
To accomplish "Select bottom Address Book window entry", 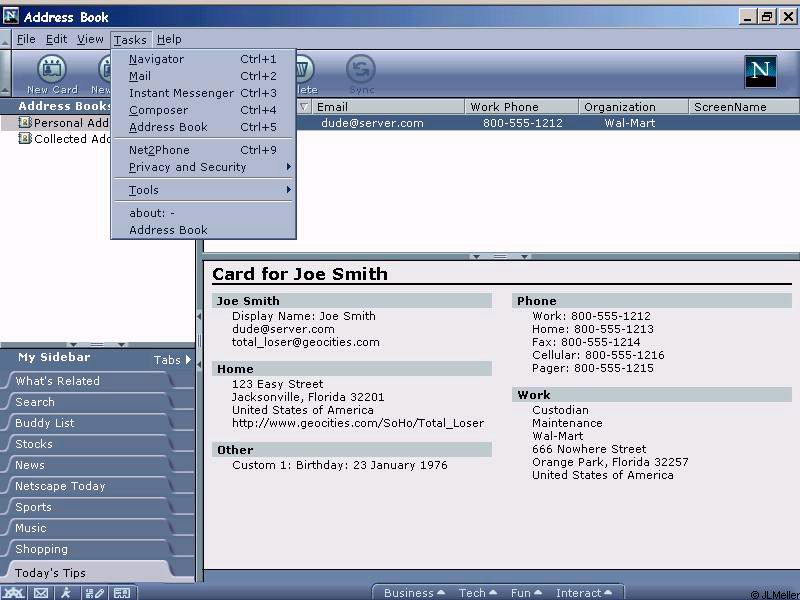I will pos(203,230).
